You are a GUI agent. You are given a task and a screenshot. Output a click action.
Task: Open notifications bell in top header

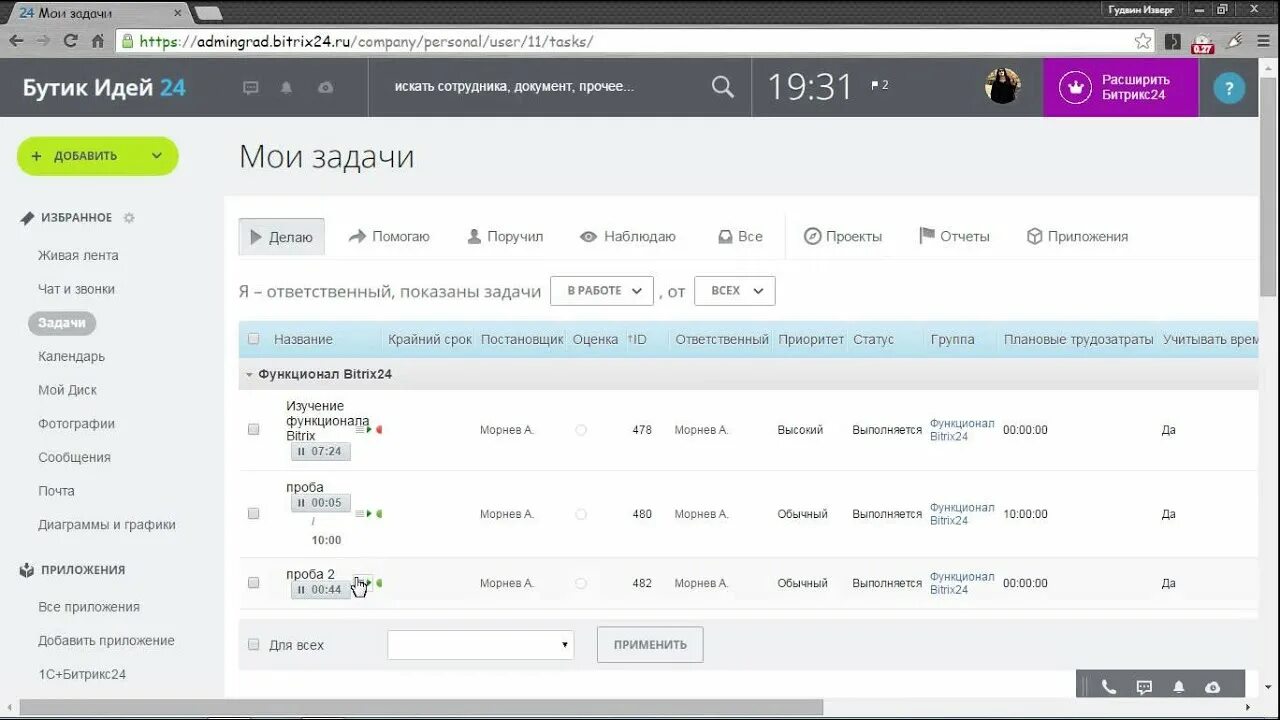[x=286, y=88]
